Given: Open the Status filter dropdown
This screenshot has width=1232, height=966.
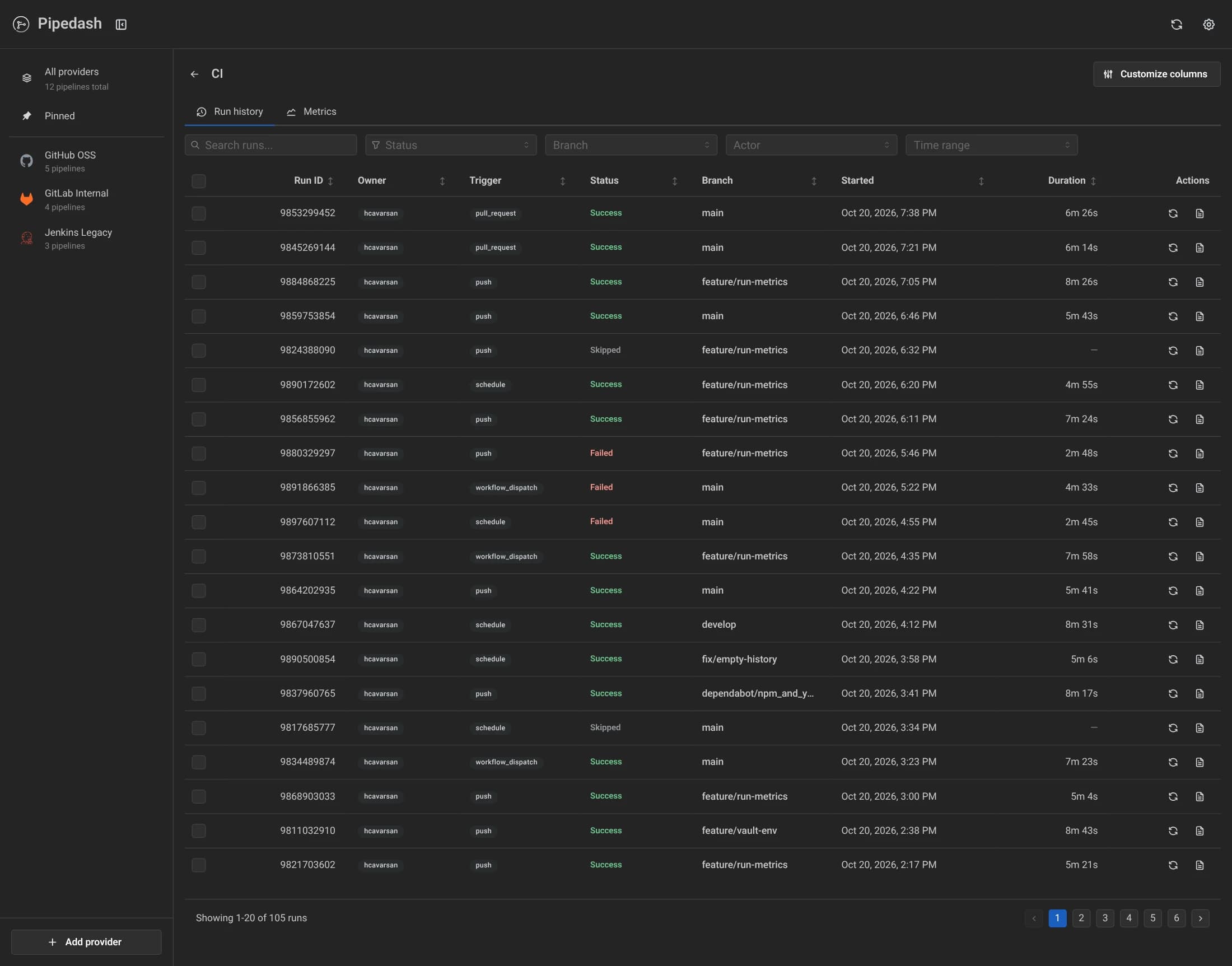Looking at the screenshot, I should click(451, 146).
